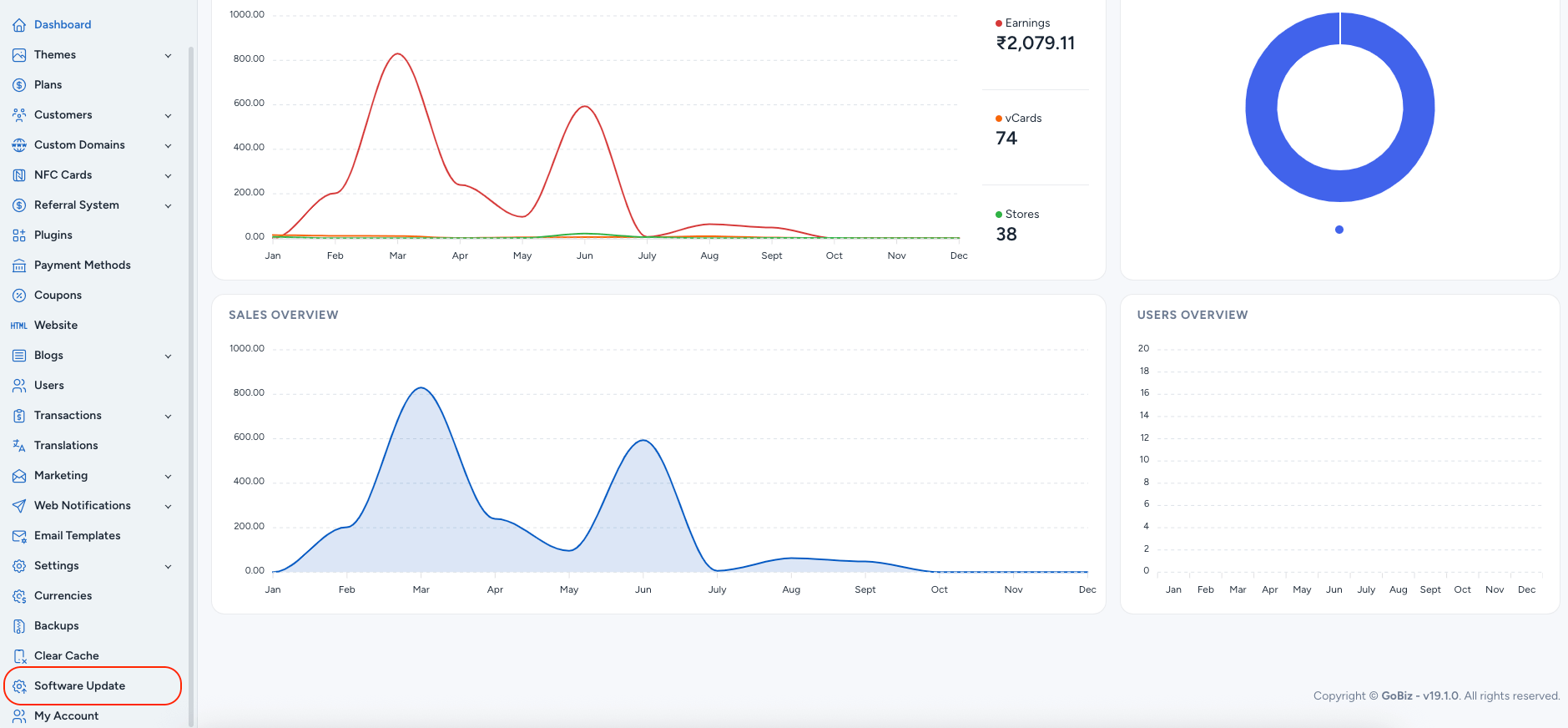The image size is (1568, 728).
Task: Expand the Web Notifications chevron
Action: (x=169, y=507)
